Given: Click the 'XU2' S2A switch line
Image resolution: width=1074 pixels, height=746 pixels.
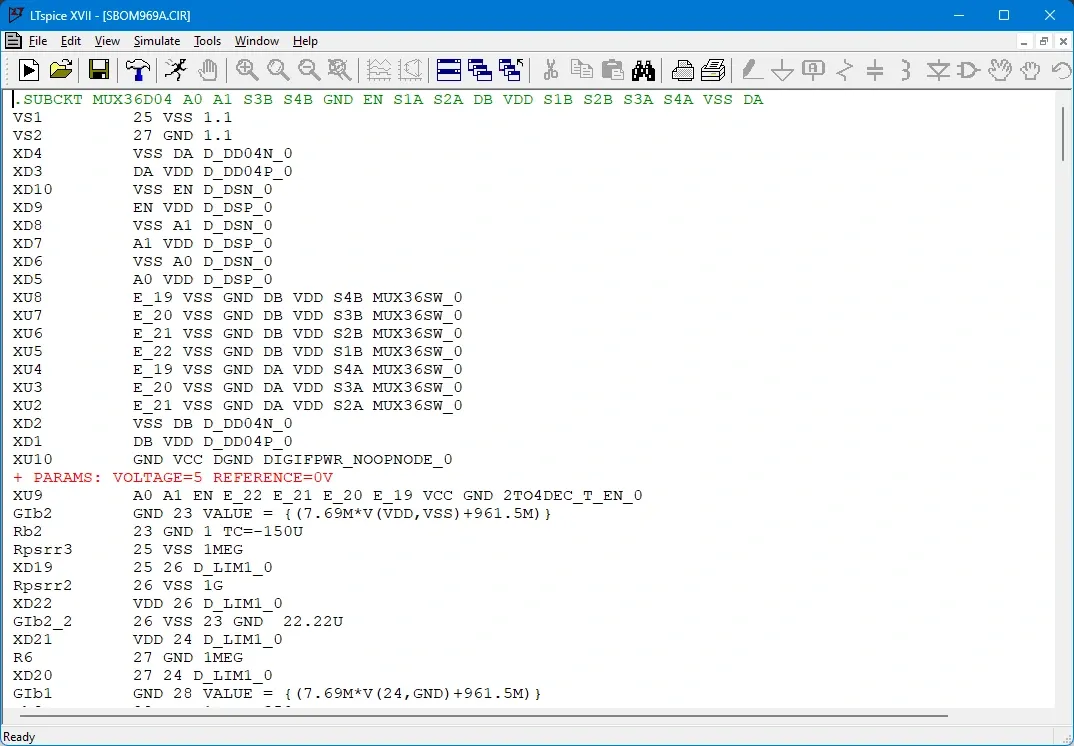Looking at the screenshot, I should [238, 406].
